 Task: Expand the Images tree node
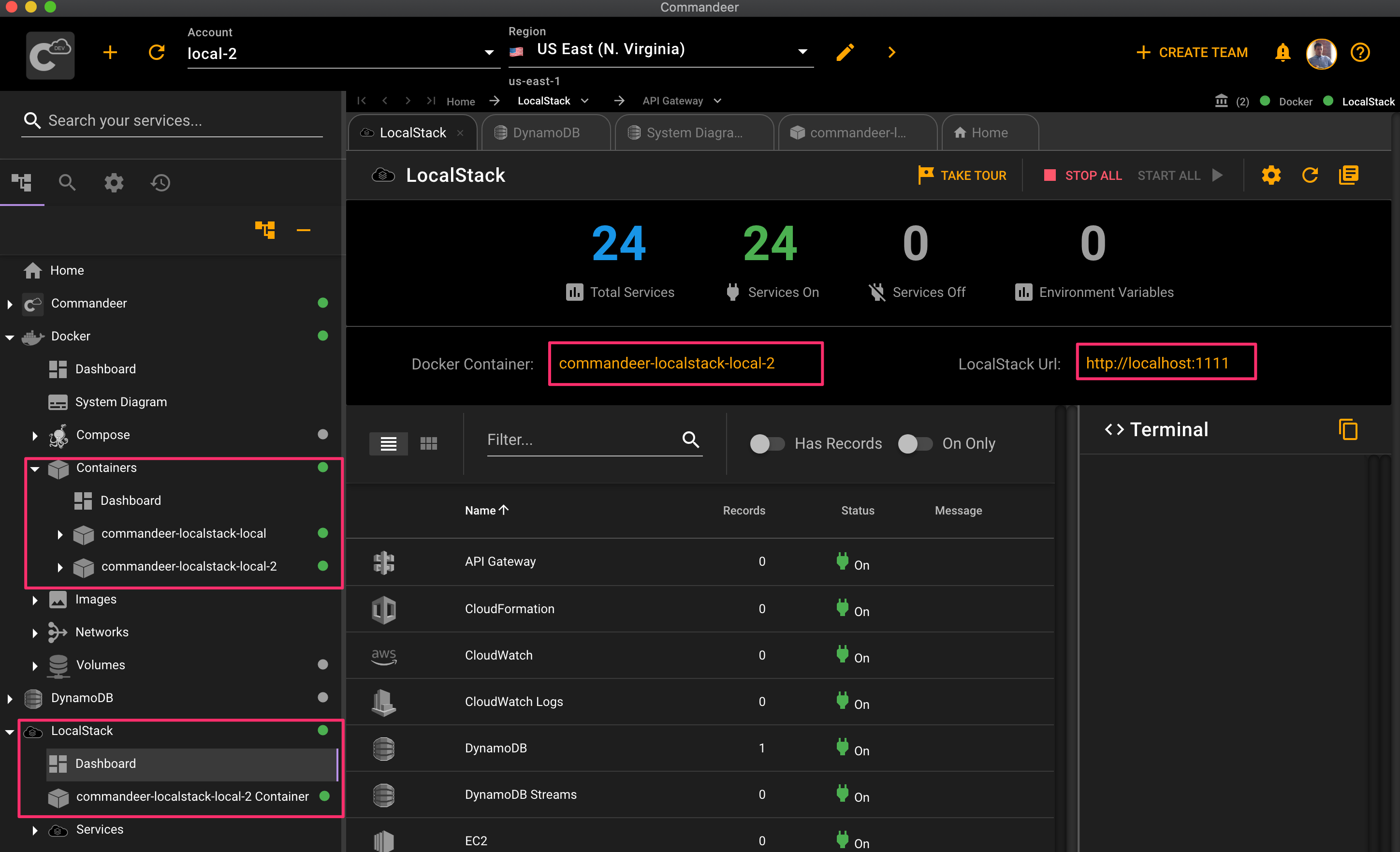(x=35, y=600)
